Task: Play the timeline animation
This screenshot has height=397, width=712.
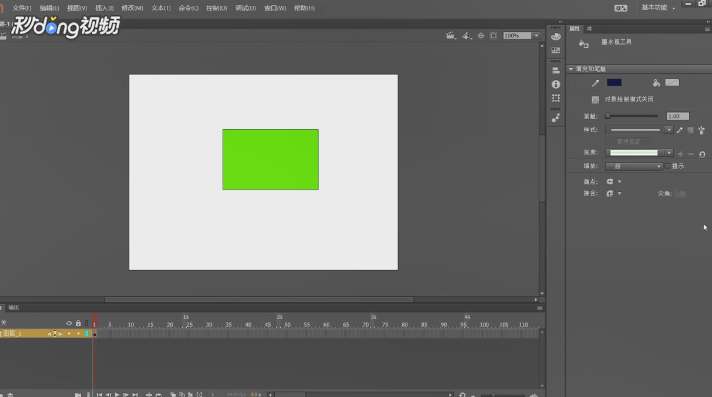Action: (117, 395)
